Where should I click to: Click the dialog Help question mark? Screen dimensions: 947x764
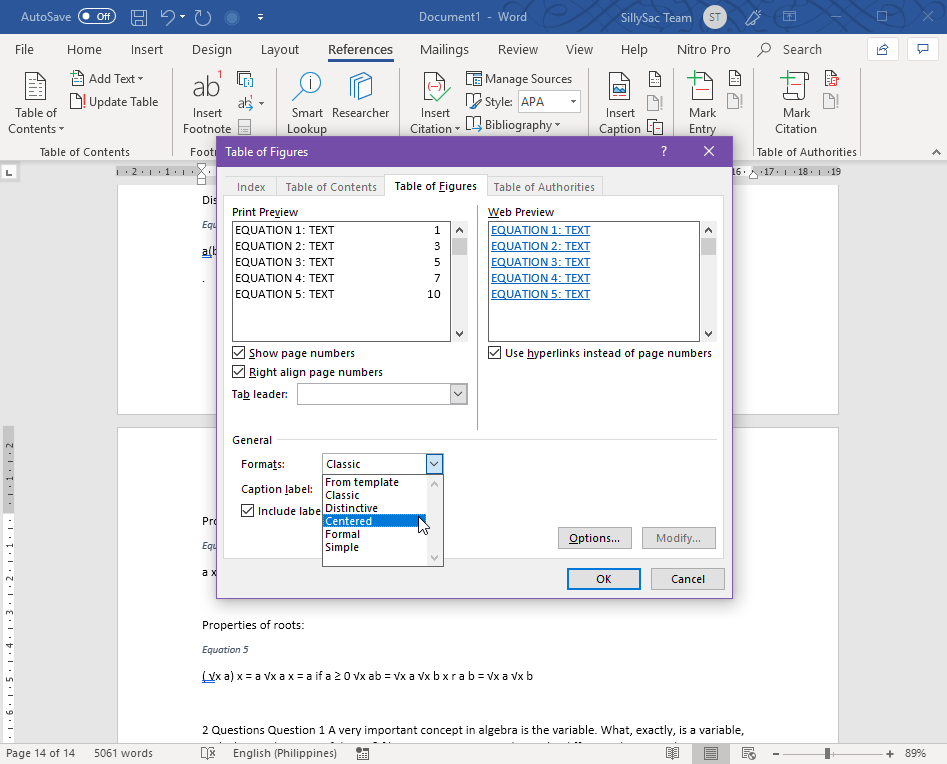point(664,152)
